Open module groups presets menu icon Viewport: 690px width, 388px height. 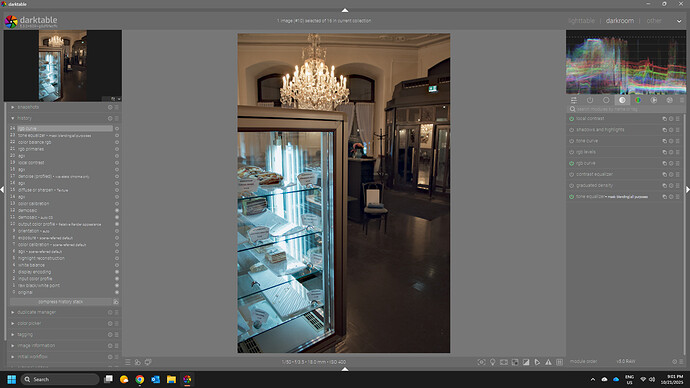point(682,100)
